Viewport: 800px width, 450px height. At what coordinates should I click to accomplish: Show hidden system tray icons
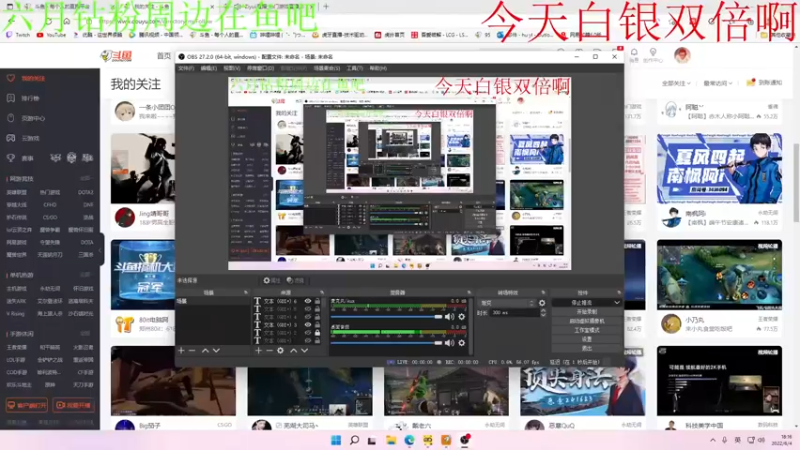pos(712,440)
